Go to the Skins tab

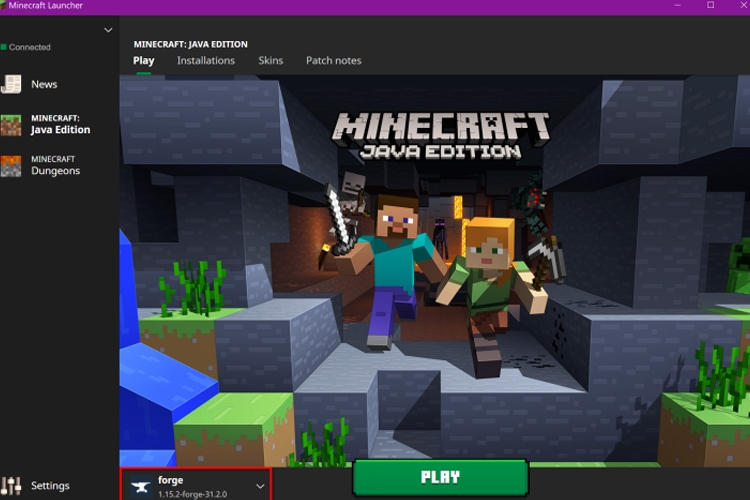coord(271,61)
